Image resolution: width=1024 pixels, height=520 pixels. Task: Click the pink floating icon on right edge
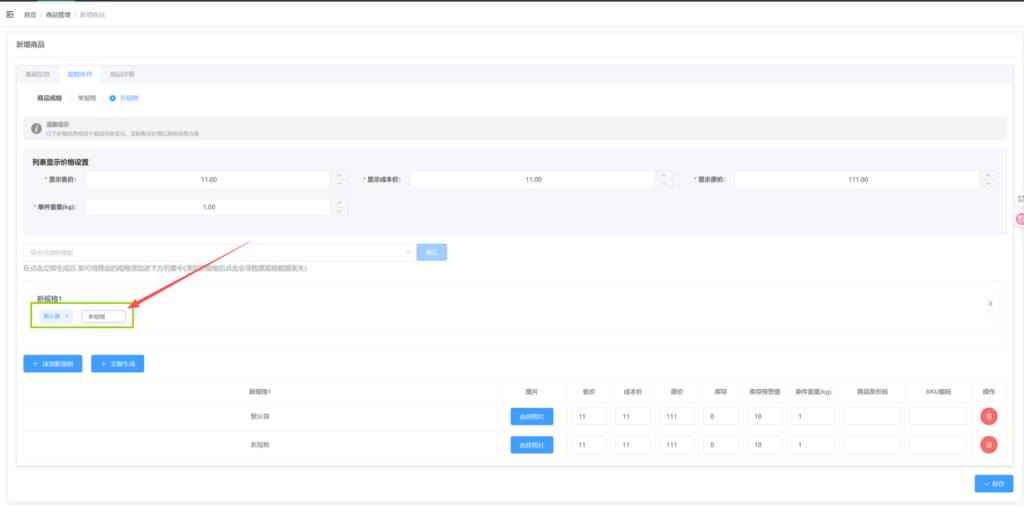click(1020, 219)
